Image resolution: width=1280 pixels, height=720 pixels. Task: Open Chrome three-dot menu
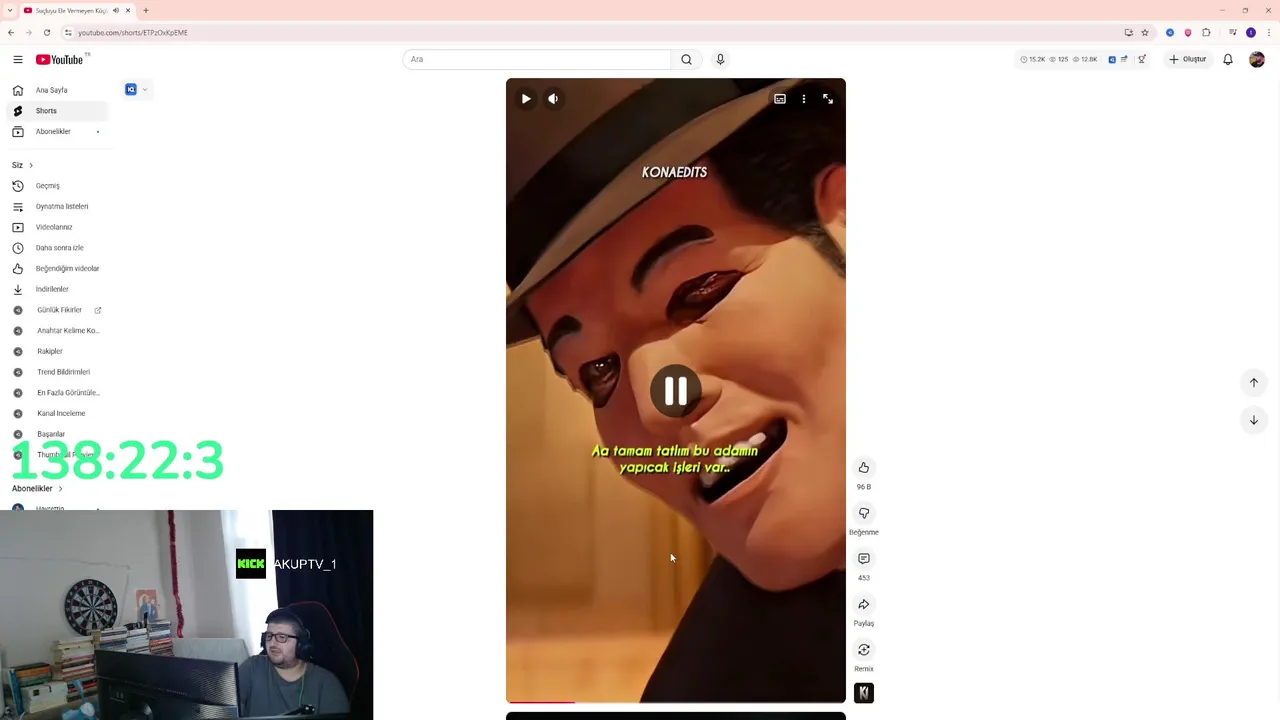click(1268, 32)
